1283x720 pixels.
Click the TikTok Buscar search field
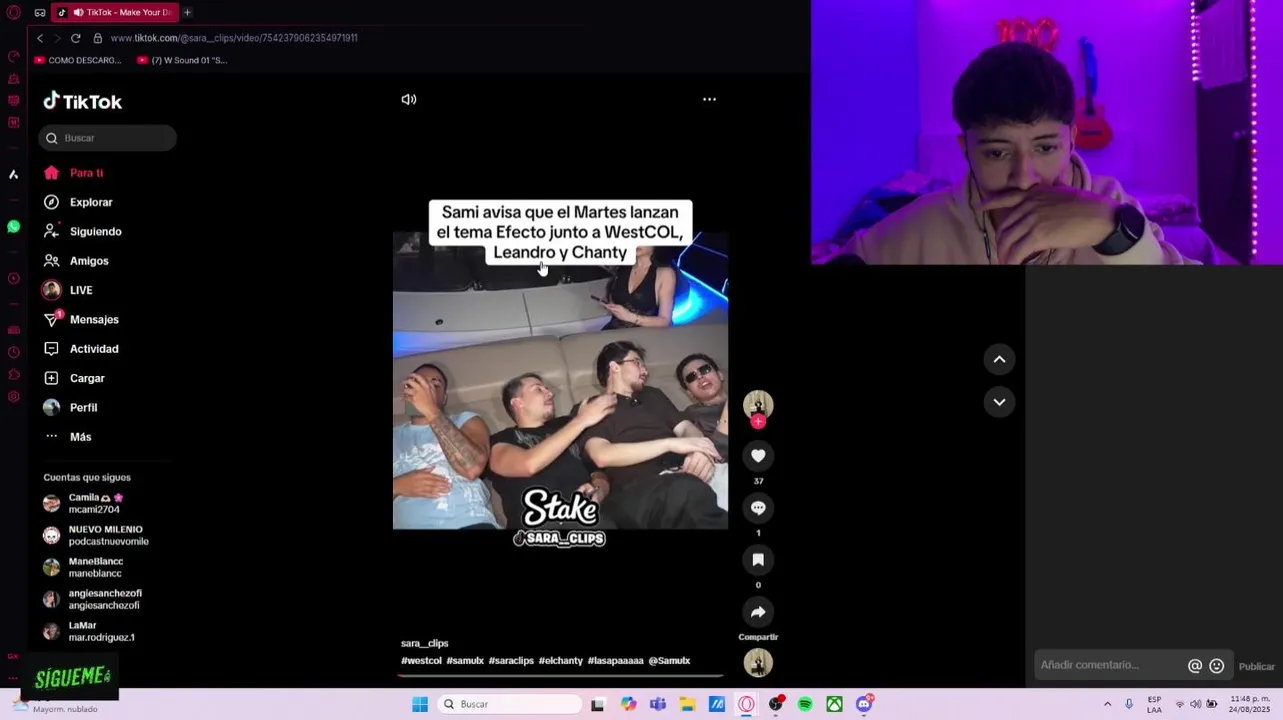tap(108, 138)
